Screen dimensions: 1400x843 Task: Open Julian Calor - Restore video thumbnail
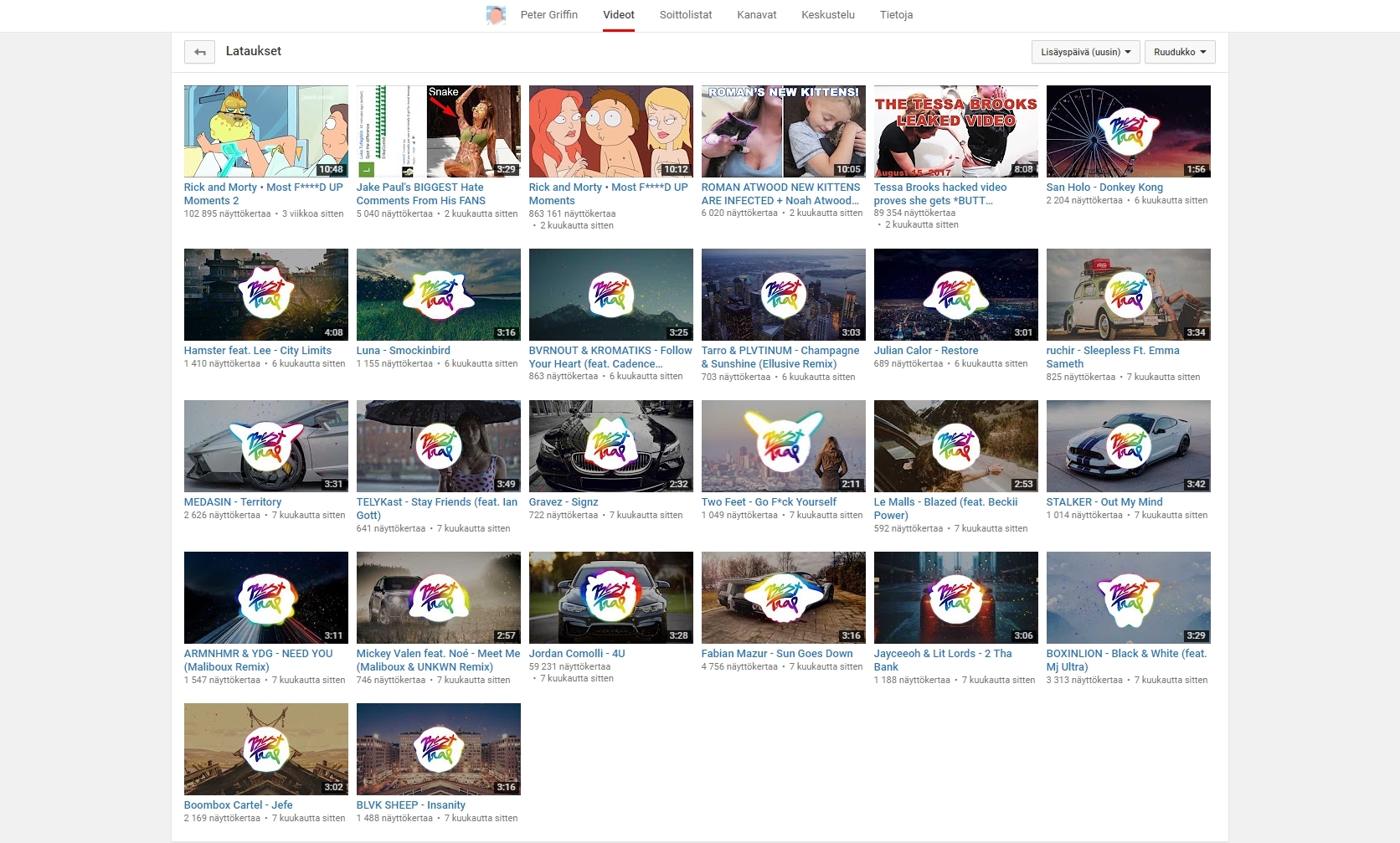[x=956, y=295]
